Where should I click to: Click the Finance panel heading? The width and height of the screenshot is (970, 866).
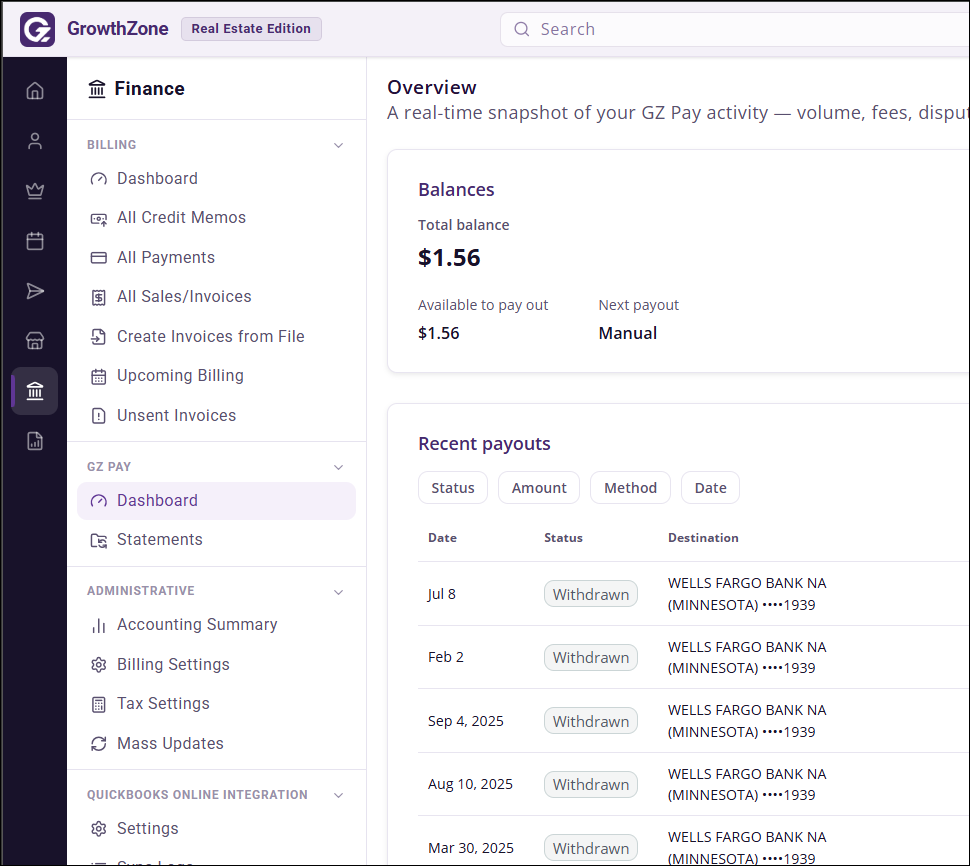coord(149,89)
